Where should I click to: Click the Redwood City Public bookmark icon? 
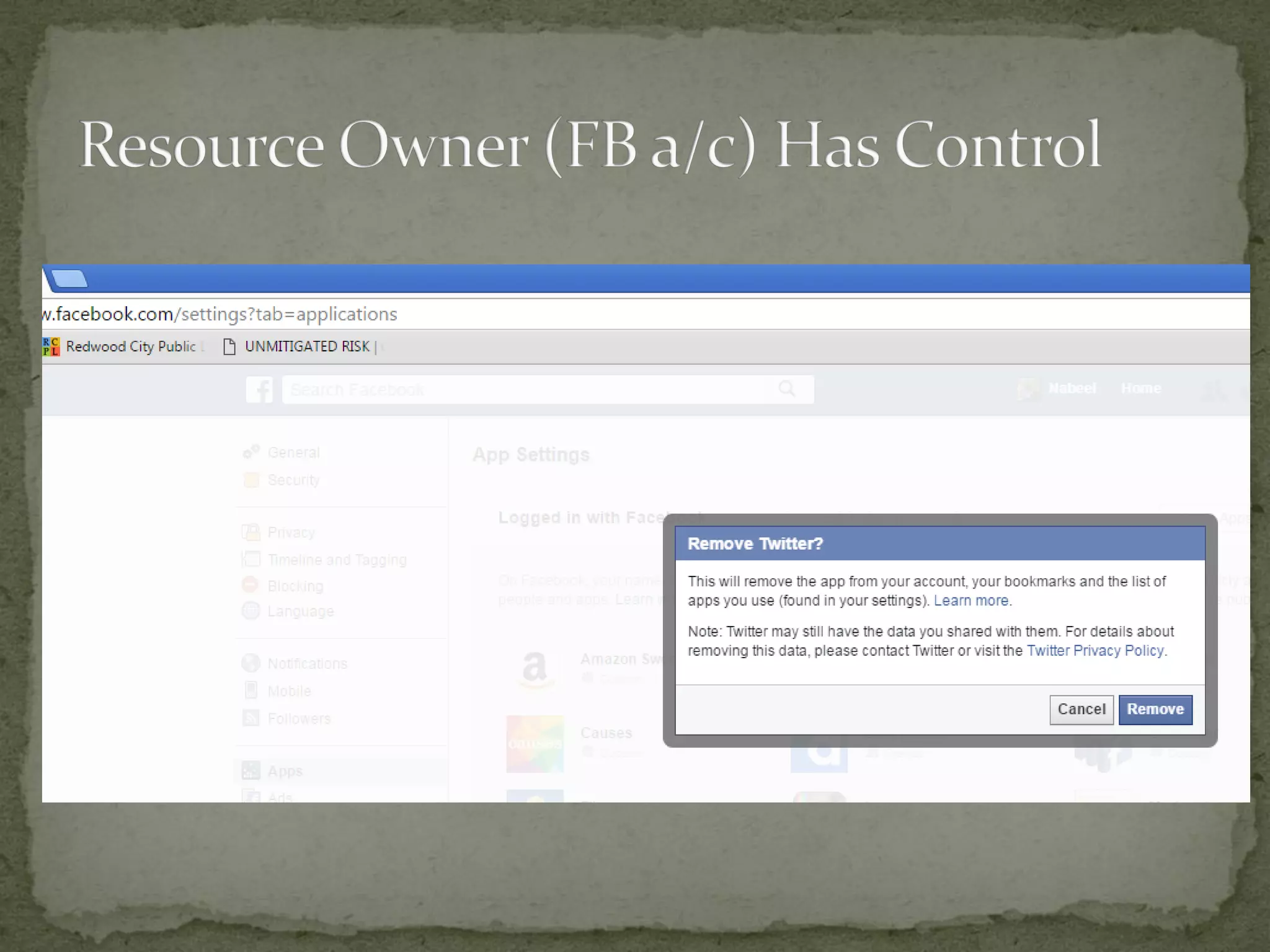tap(51, 346)
